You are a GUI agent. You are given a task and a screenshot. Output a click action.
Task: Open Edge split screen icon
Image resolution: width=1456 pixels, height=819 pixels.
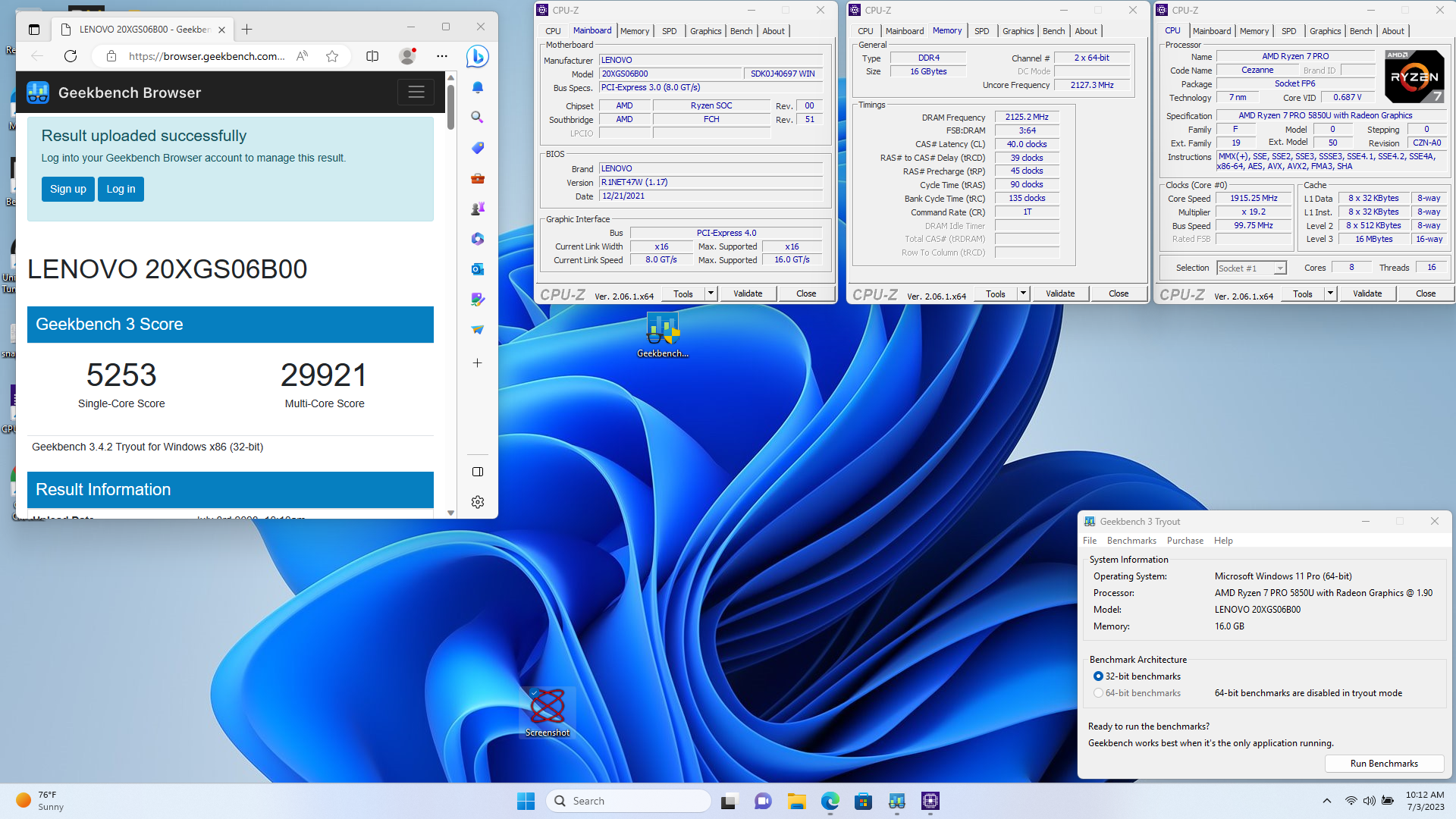click(x=372, y=56)
